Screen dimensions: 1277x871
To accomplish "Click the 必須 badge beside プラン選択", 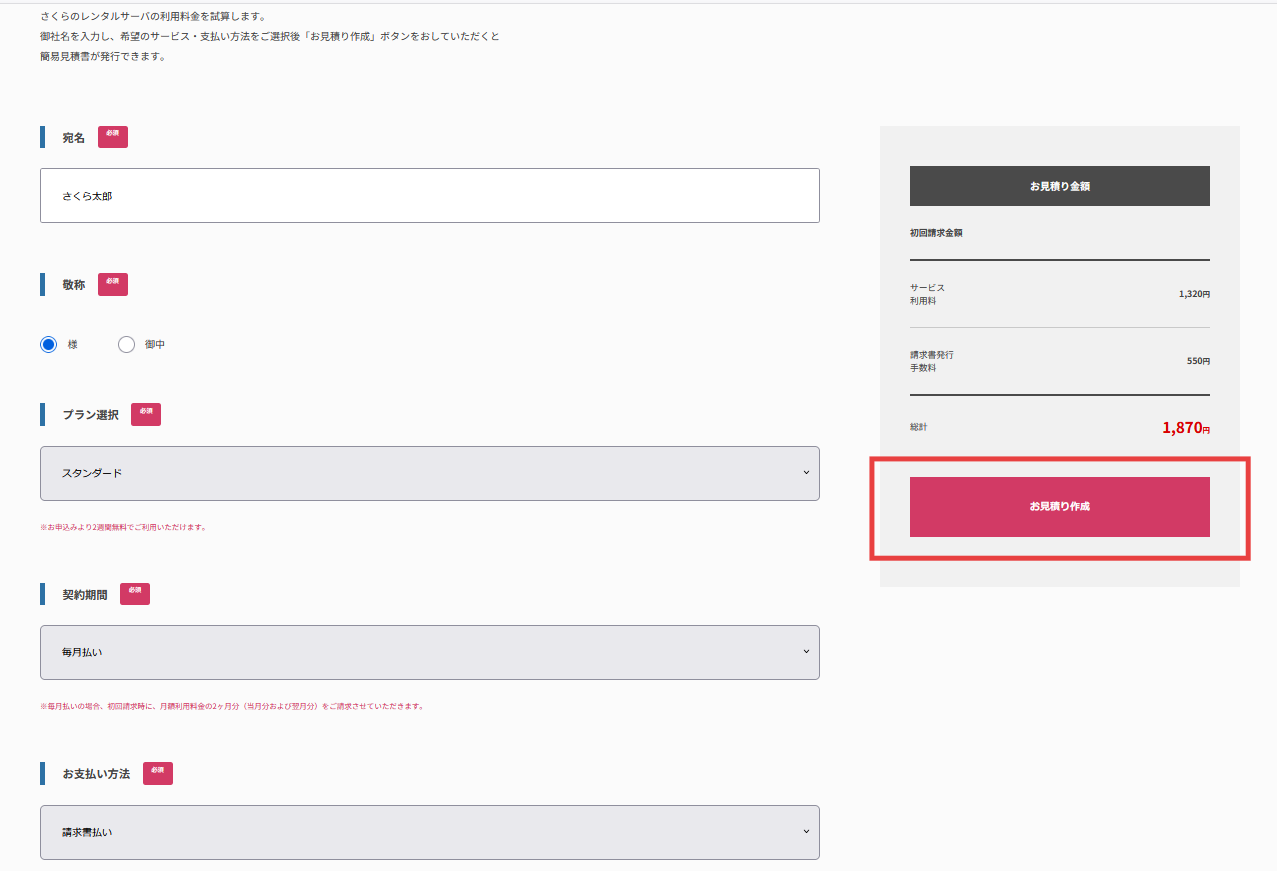I will click(x=145, y=414).
